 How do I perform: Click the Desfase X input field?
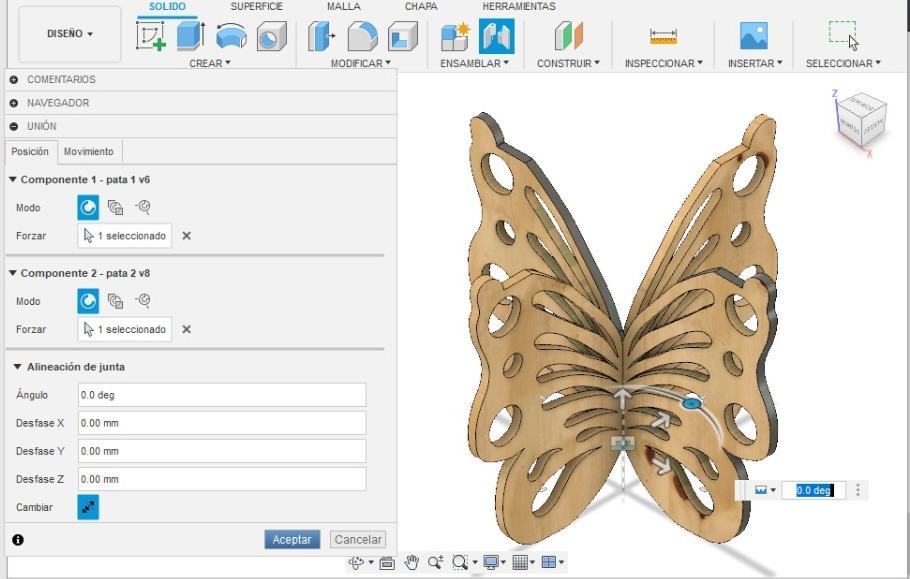[222, 423]
